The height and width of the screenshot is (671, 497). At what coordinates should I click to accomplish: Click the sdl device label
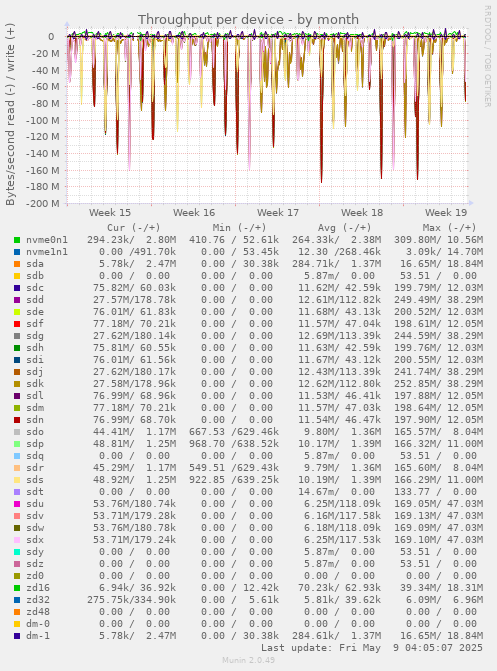[x=35, y=396]
